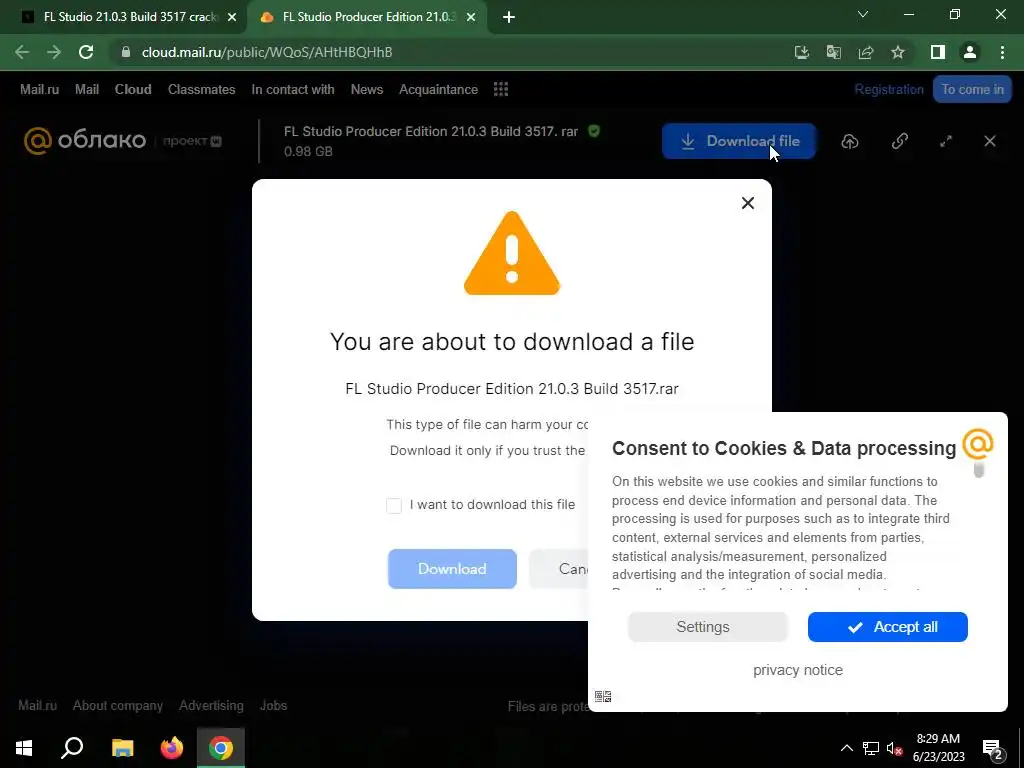
Task: Go back to previous page
Action: click(x=22, y=52)
